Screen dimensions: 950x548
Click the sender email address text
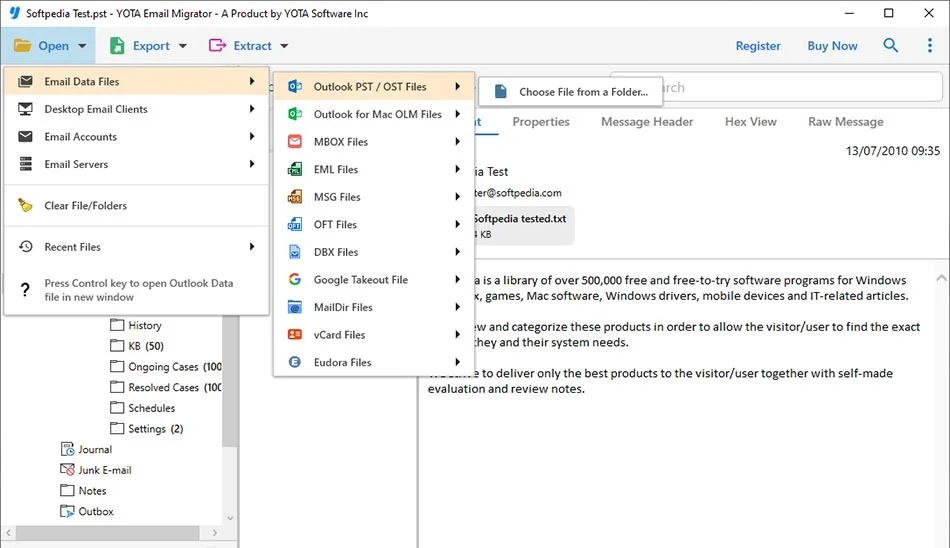tap(517, 193)
